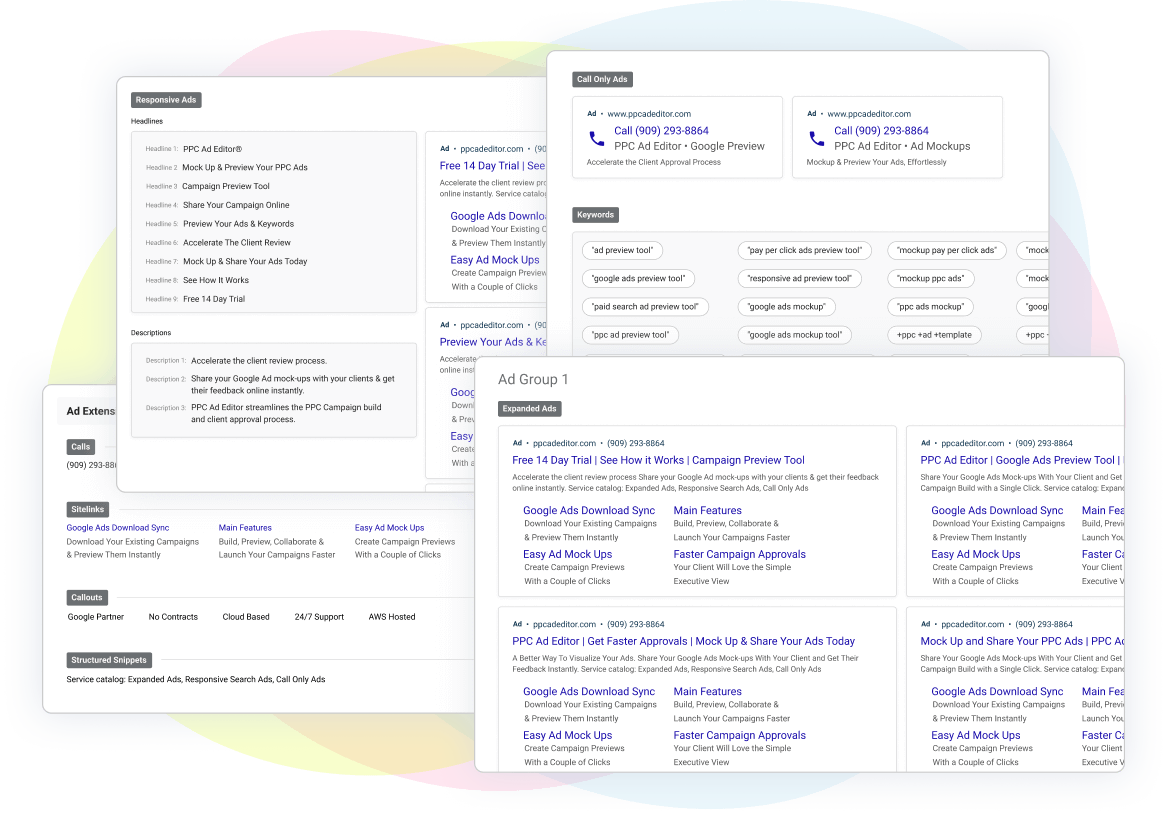Select the Responsive Ads section label
The width and height of the screenshot is (1168, 815).
point(166,100)
